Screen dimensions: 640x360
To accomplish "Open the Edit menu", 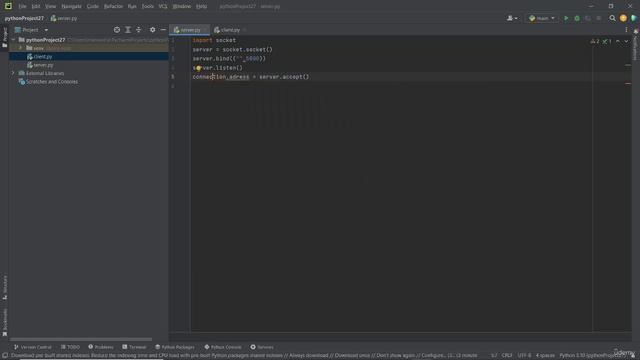I will (x=36, y=7).
